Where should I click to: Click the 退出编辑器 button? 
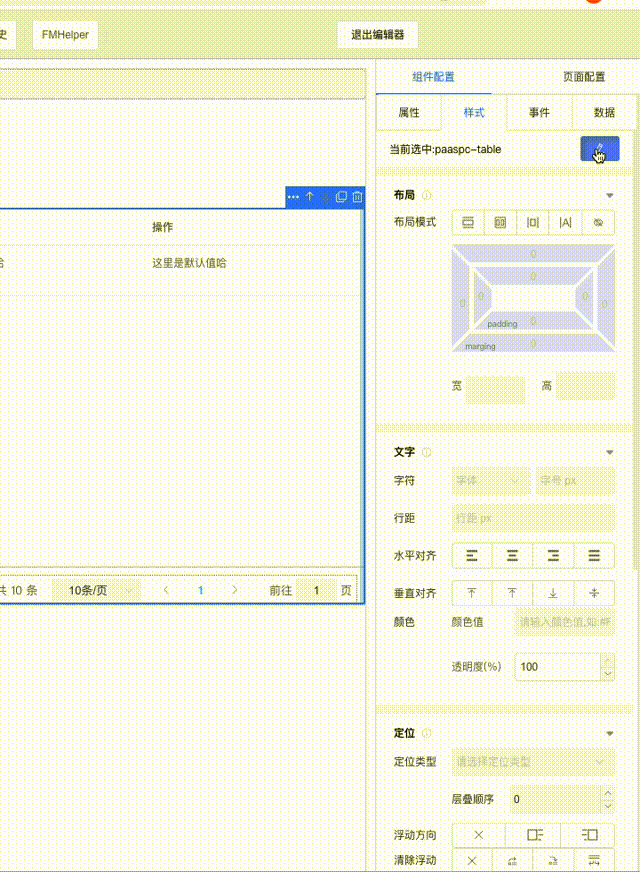377,35
